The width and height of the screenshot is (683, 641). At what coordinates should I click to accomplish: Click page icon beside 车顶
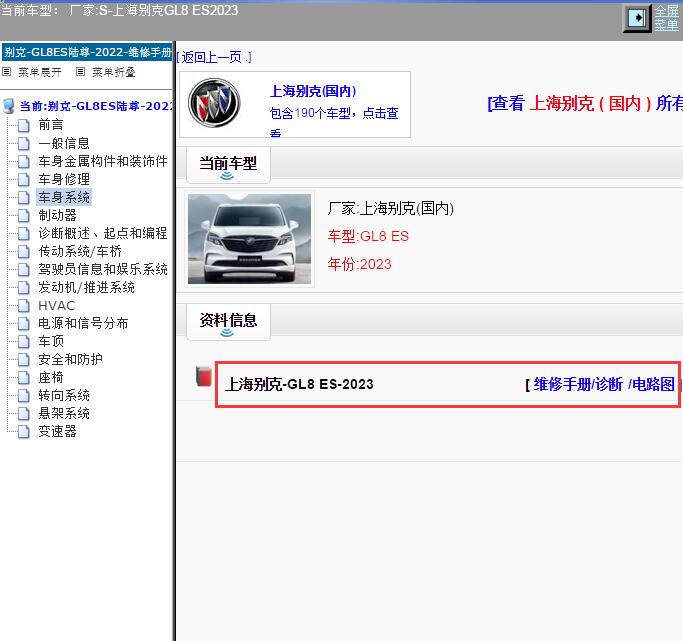pyautogui.click(x=24, y=342)
